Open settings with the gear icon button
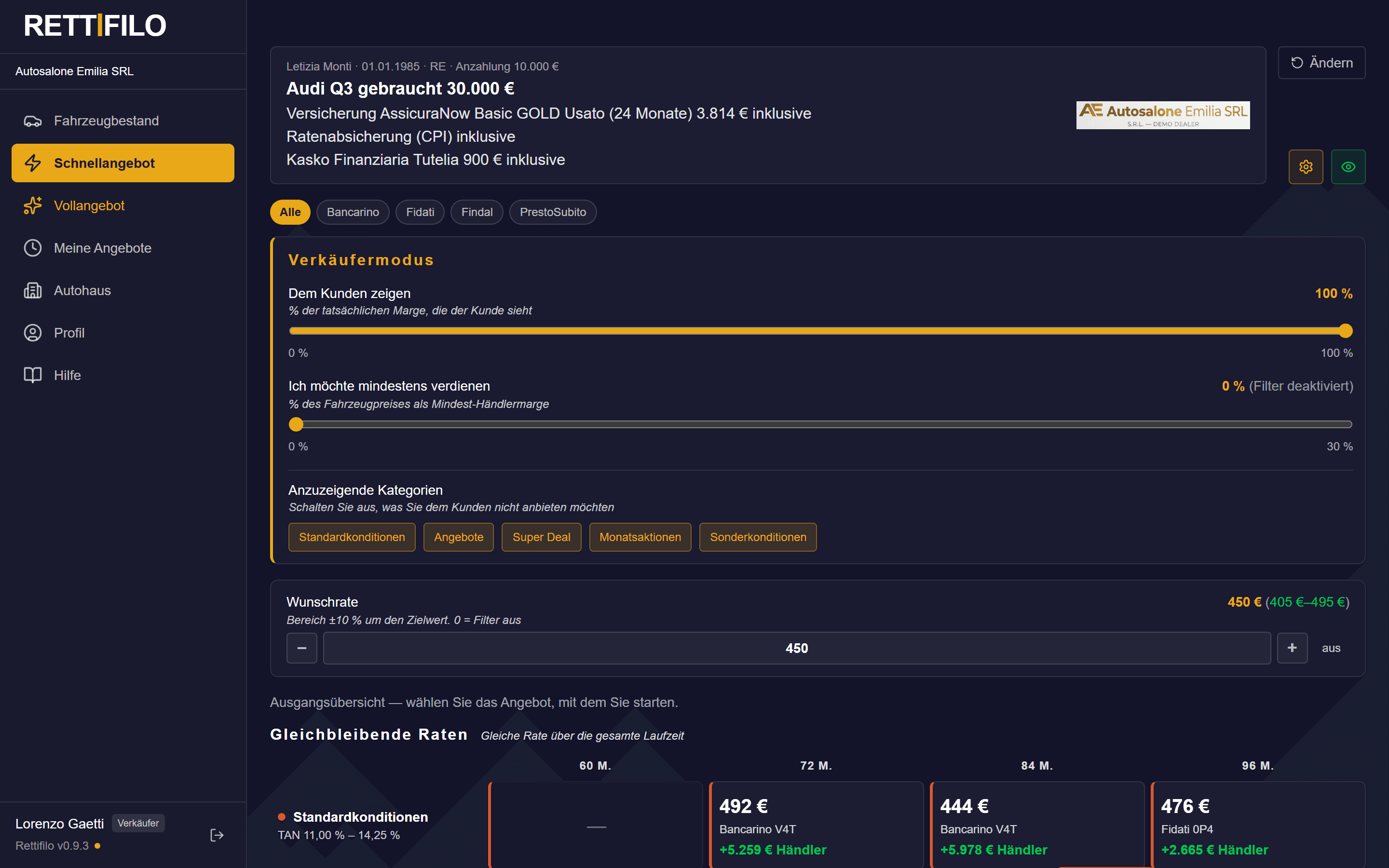The image size is (1389, 868). (1306, 167)
